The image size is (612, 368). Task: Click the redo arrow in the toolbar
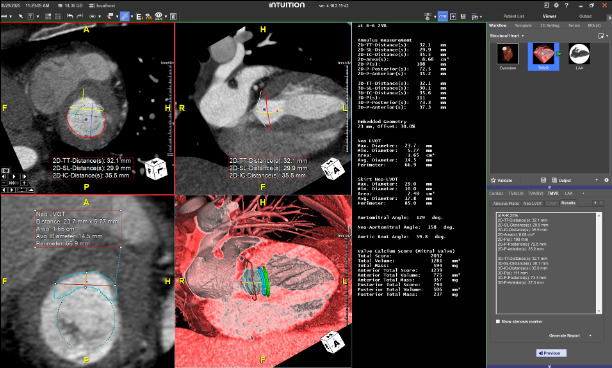click(x=80, y=16)
